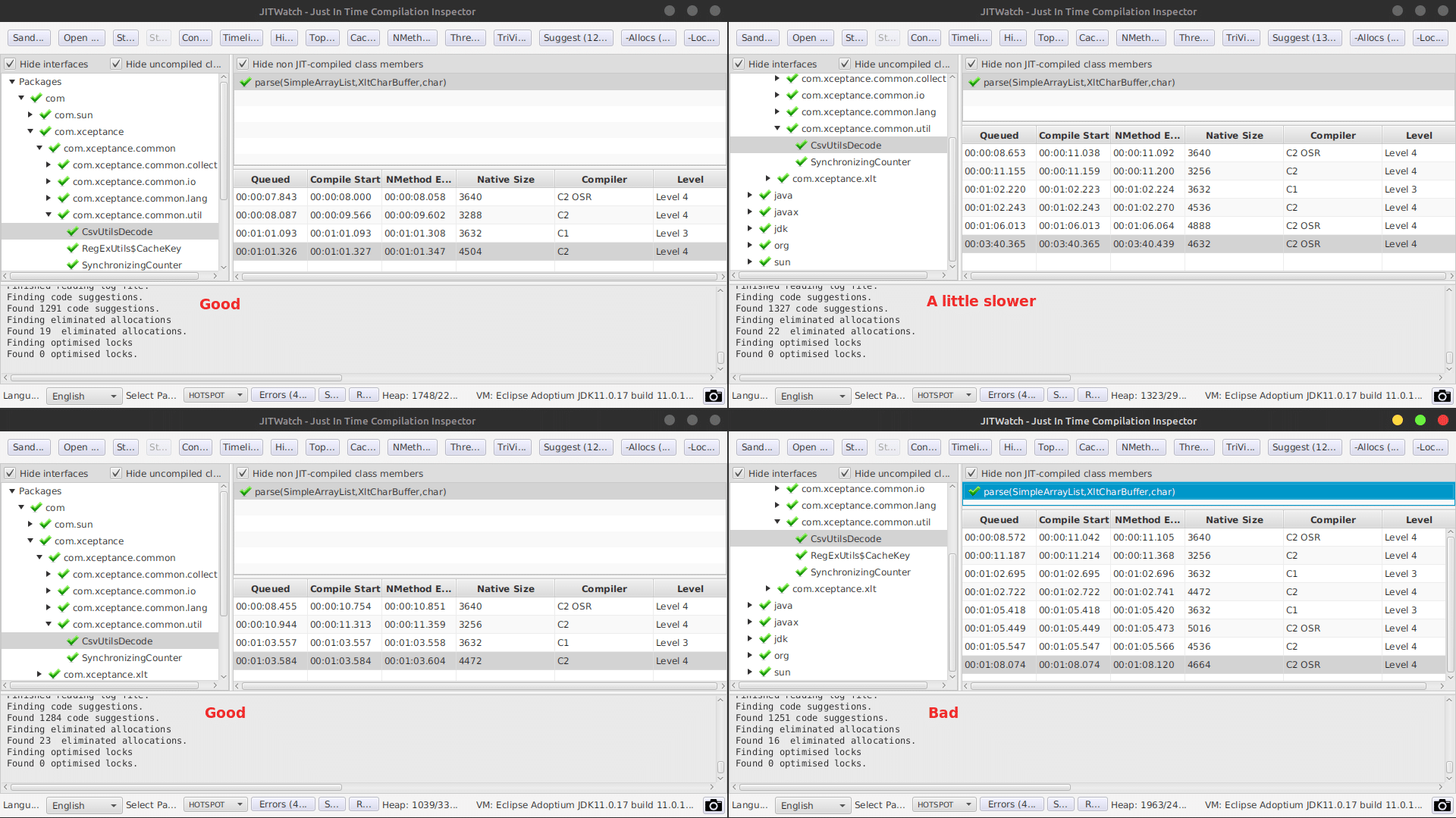
Task: Click the green check beside RegExUtils$CacheKey in the top-left window
Action: pos(73,249)
